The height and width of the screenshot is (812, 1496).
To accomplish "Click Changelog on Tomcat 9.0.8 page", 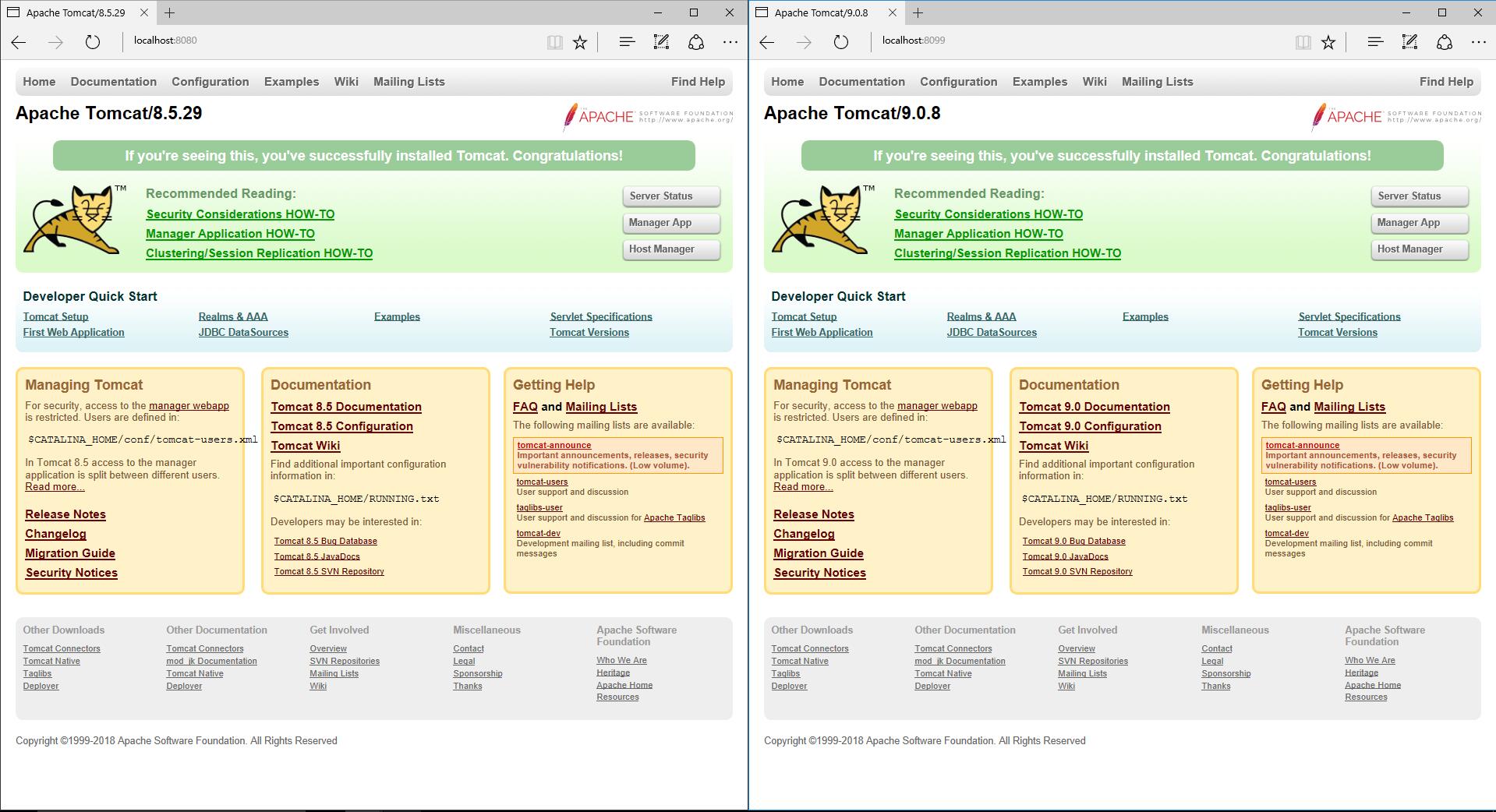I will pyautogui.click(x=804, y=534).
